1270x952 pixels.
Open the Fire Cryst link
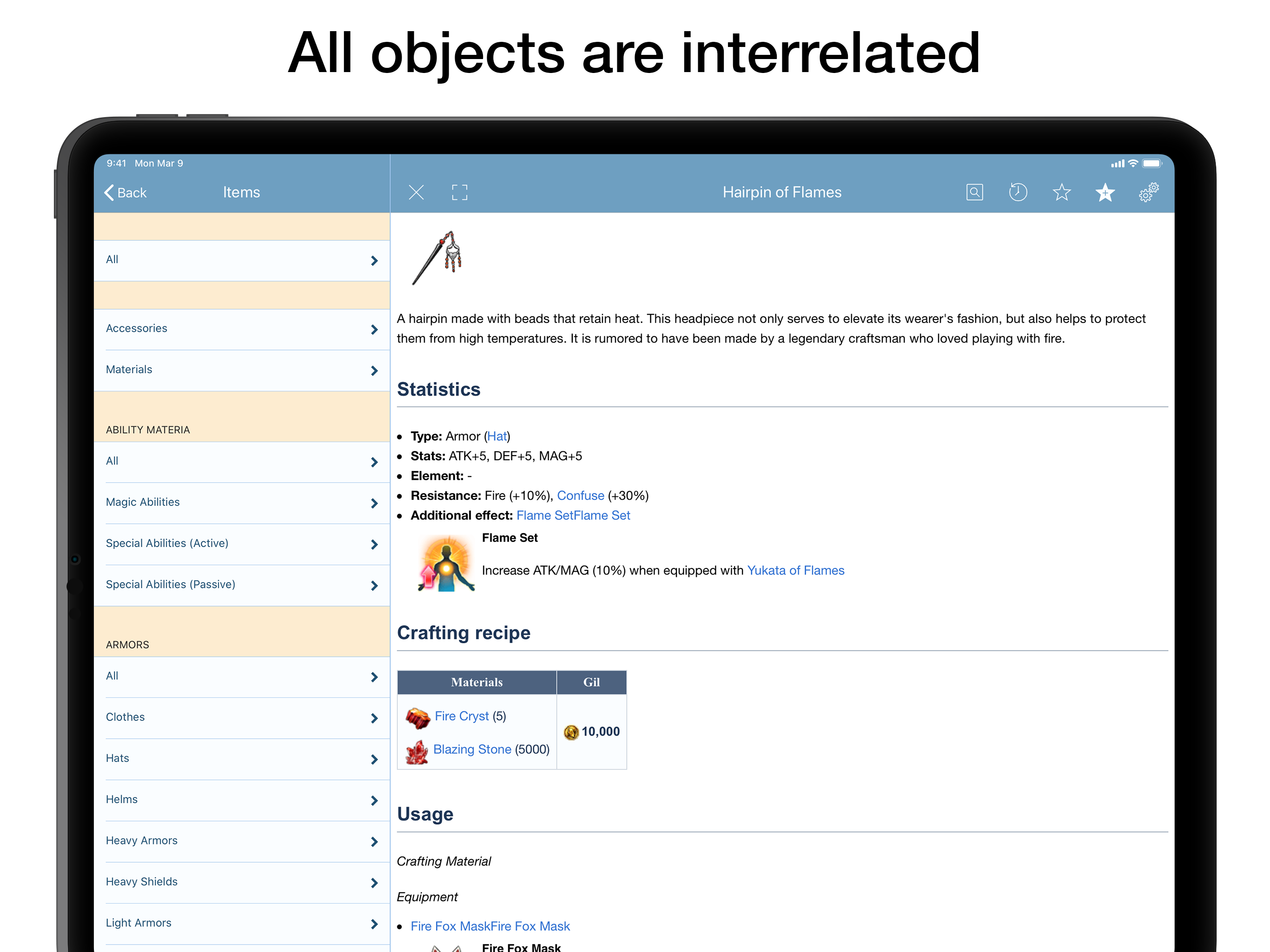pyautogui.click(x=462, y=716)
